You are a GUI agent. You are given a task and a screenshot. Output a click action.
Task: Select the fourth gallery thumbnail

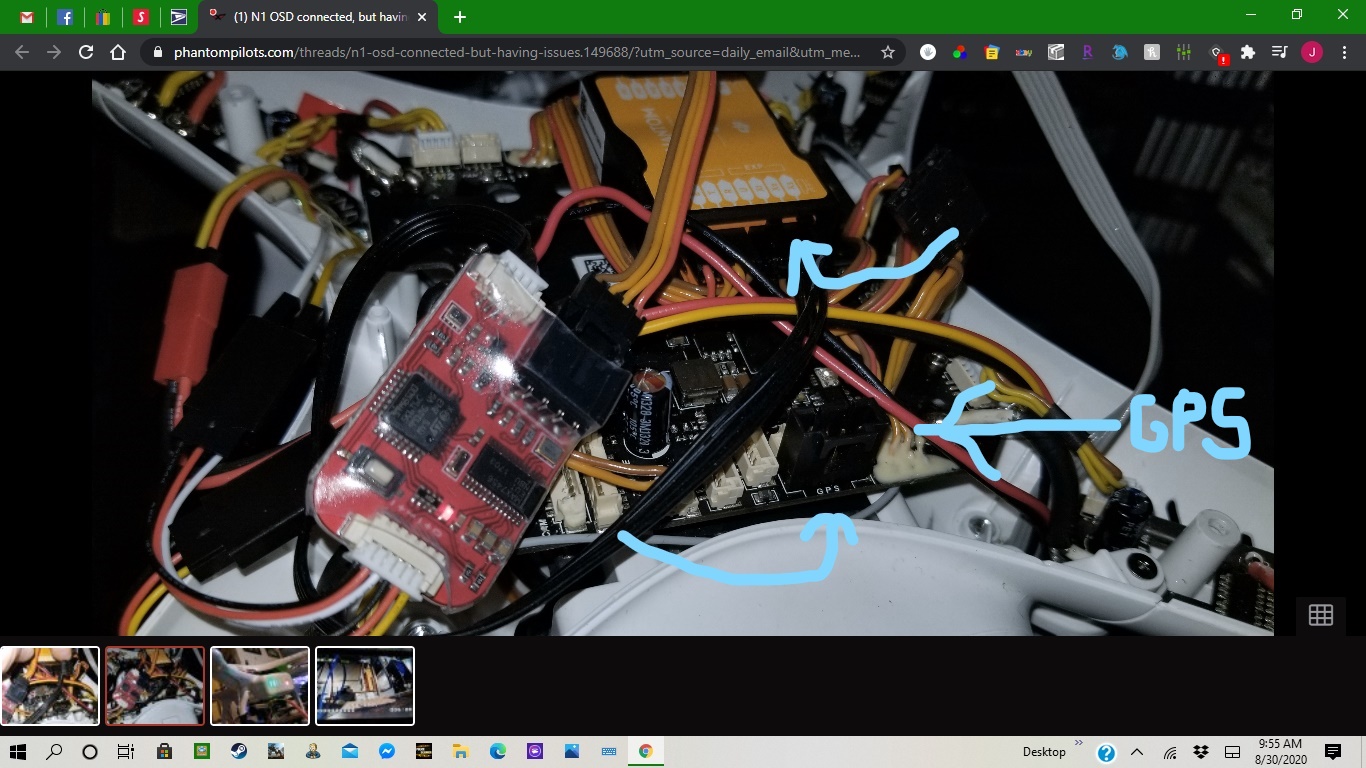(x=365, y=685)
